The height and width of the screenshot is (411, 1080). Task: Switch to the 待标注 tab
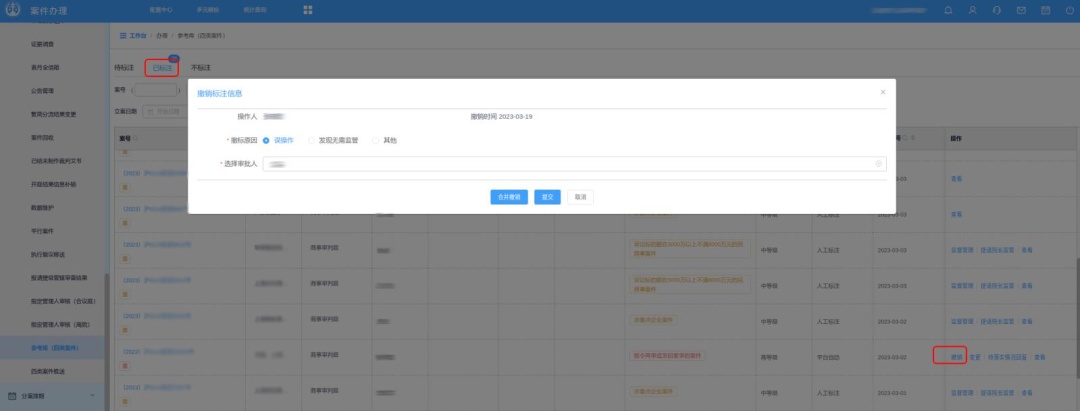(x=124, y=68)
